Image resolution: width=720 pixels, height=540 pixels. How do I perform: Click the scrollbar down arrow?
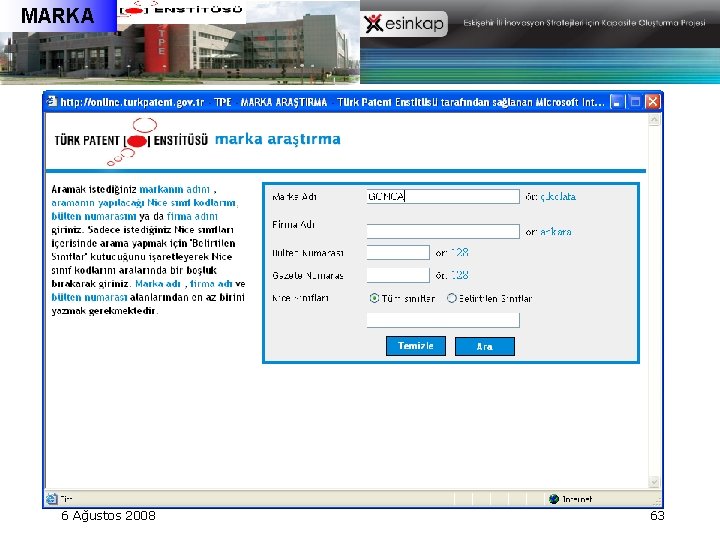(x=654, y=482)
